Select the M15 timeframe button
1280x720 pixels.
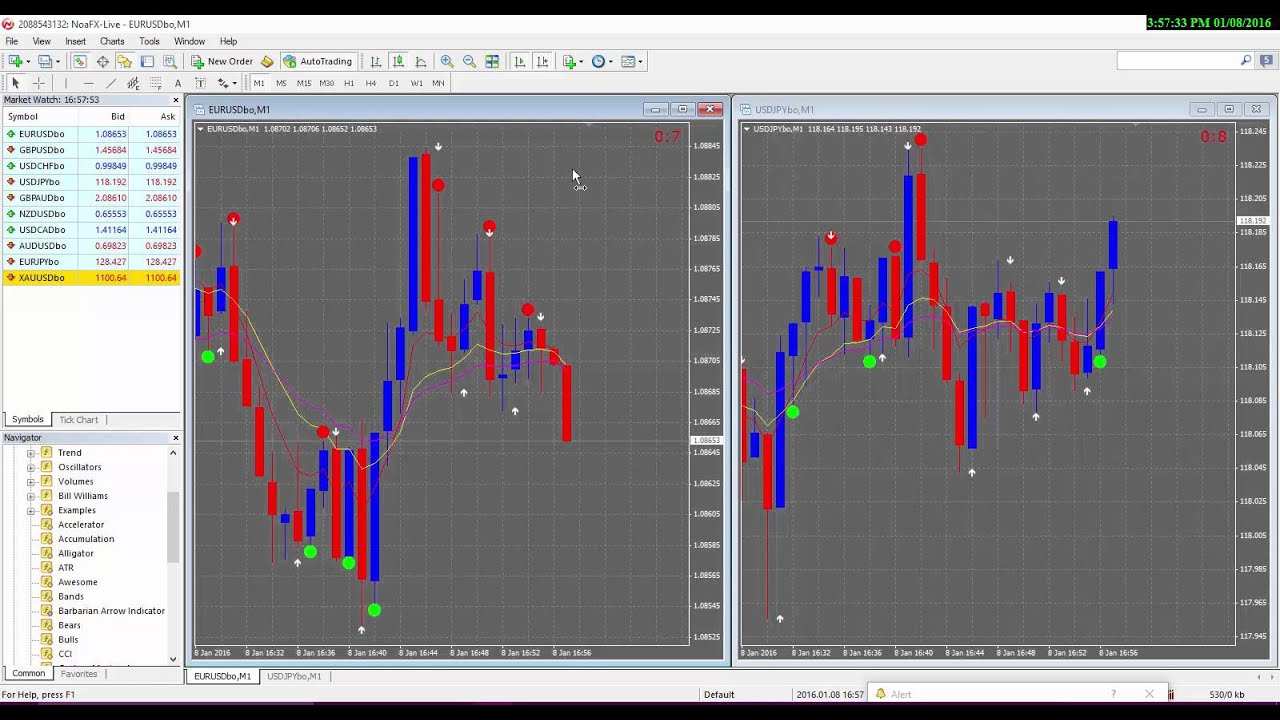tap(303, 83)
